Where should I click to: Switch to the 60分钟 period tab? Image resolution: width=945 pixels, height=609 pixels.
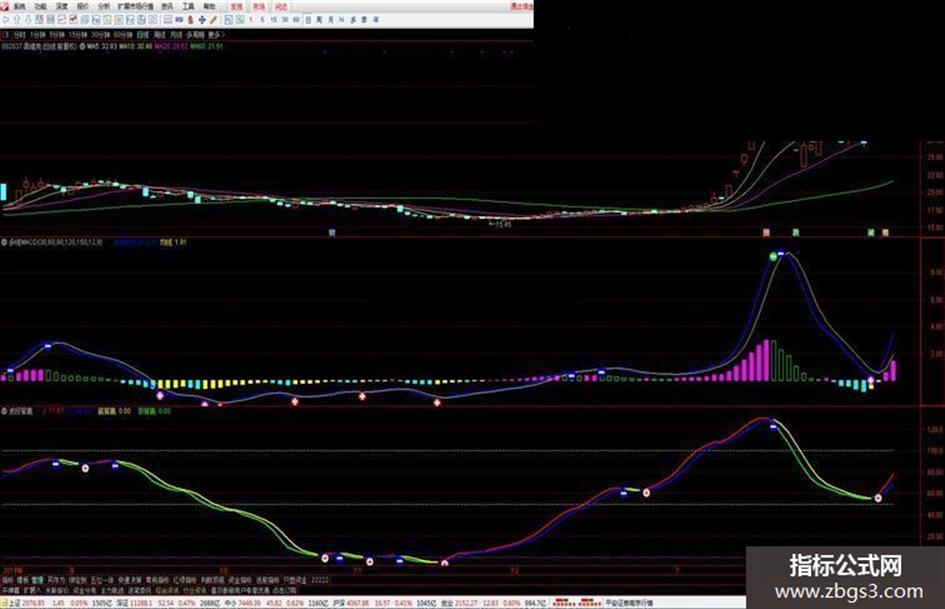(123, 35)
